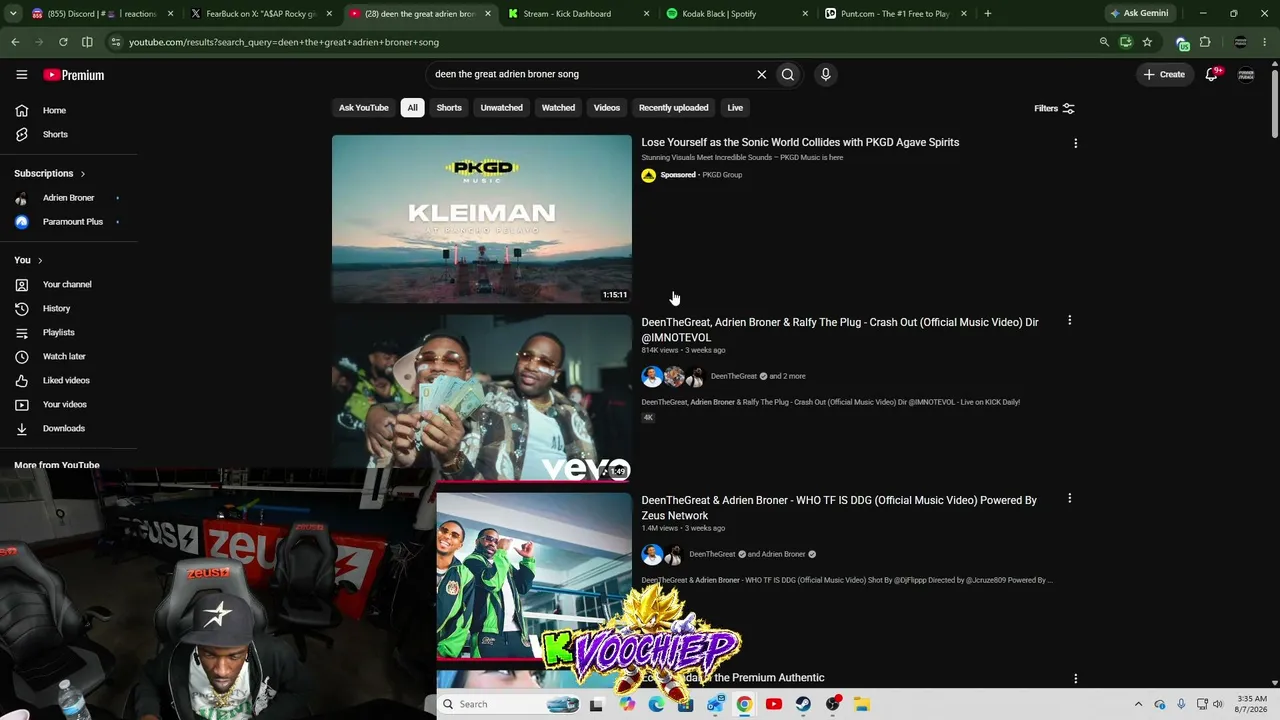Open Steam from the taskbar

point(803,704)
